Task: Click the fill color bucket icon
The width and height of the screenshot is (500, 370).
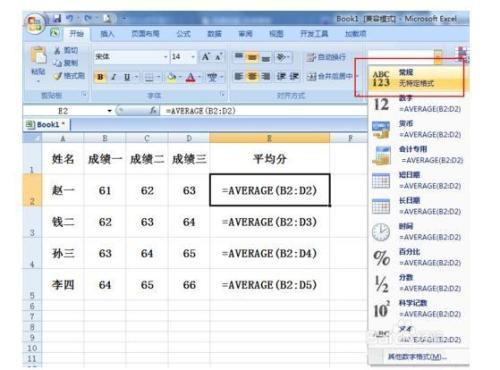Action: [x=172, y=77]
